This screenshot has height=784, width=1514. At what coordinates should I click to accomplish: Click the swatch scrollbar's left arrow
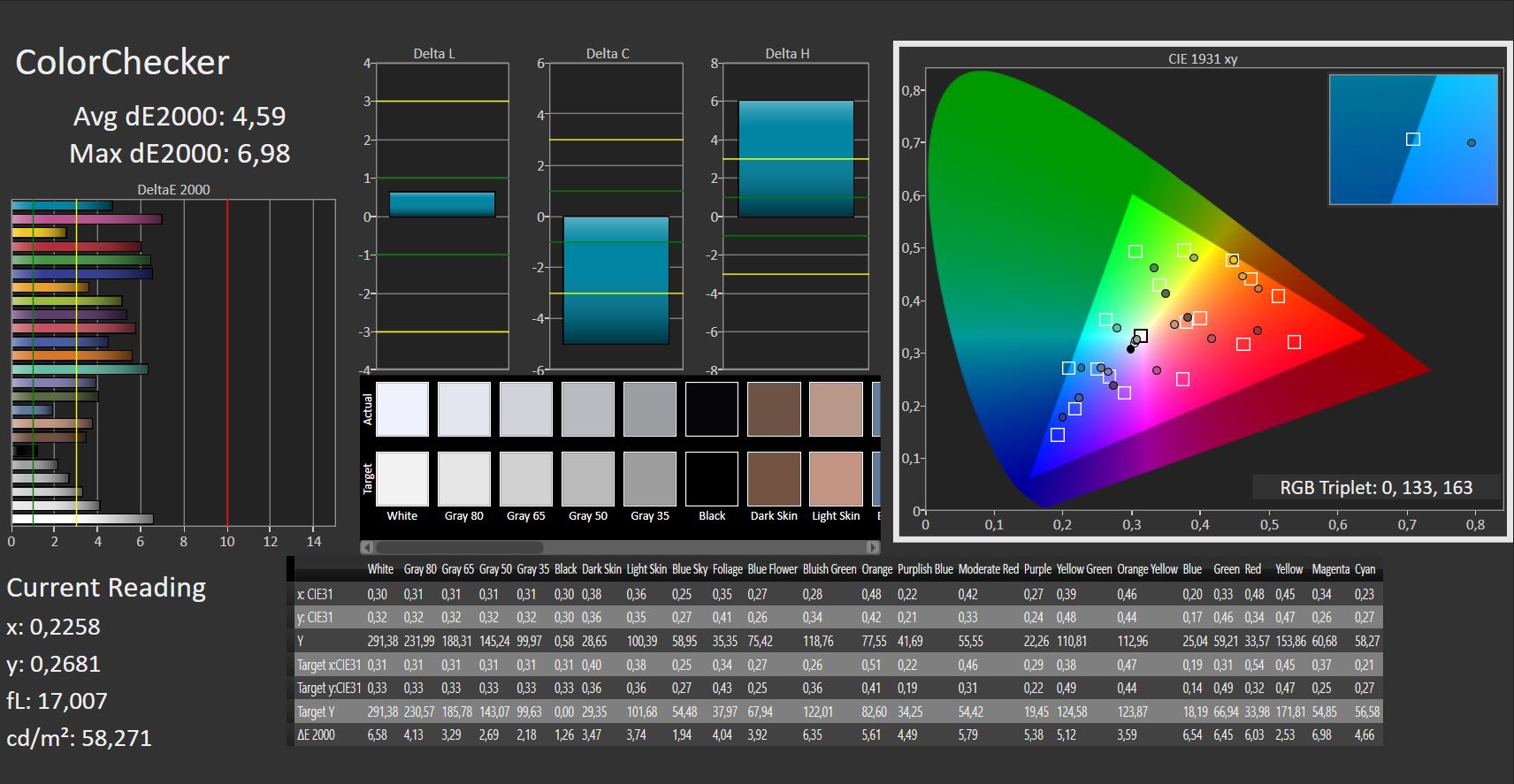pyautogui.click(x=367, y=546)
